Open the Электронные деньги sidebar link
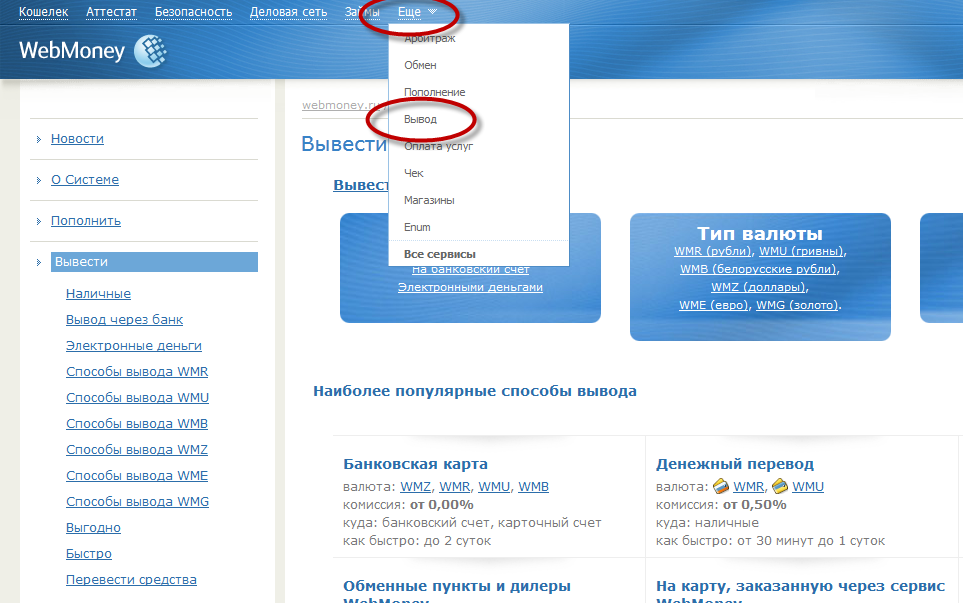 134,346
